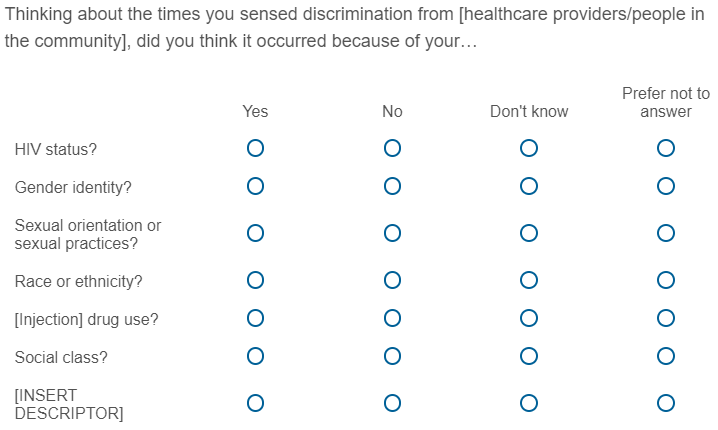718x430 pixels.
Task: Choose Don't know for Injection drug use
Action: pos(529,319)
